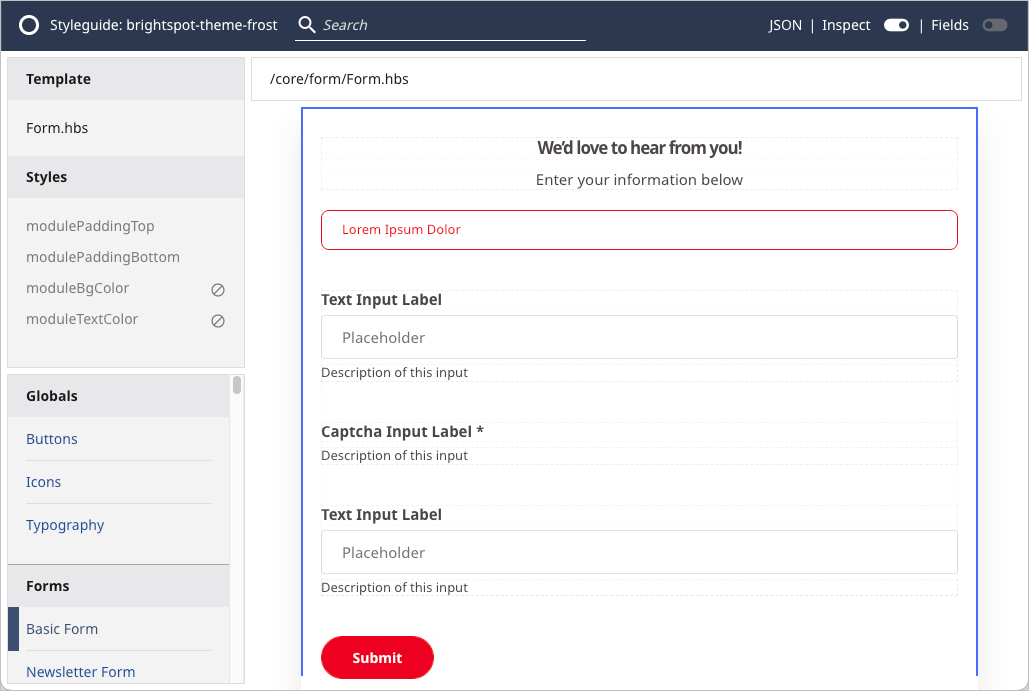Switch to the Newsletter Form

(x=80, y=672)
